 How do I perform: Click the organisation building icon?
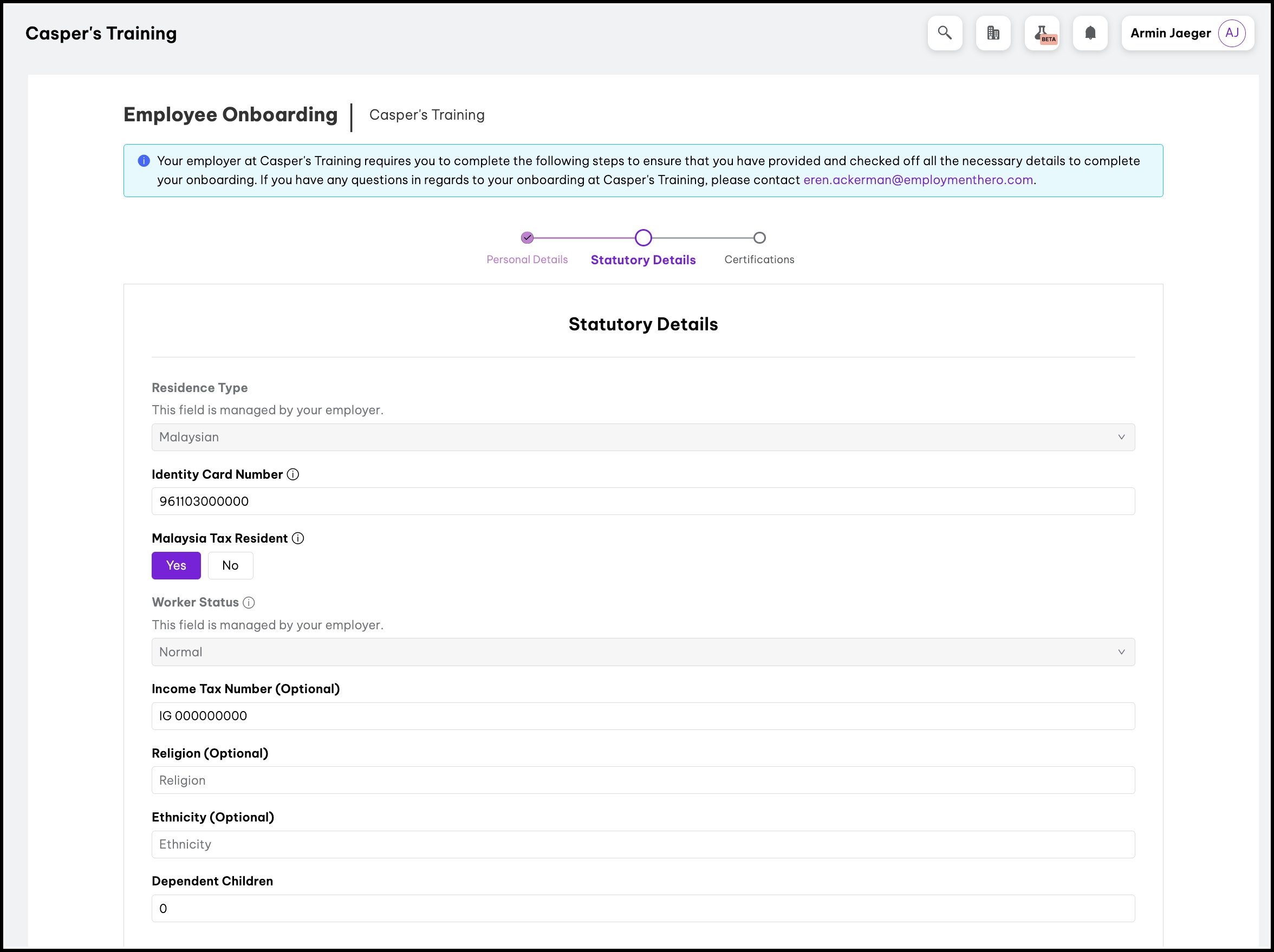(993, 33)
